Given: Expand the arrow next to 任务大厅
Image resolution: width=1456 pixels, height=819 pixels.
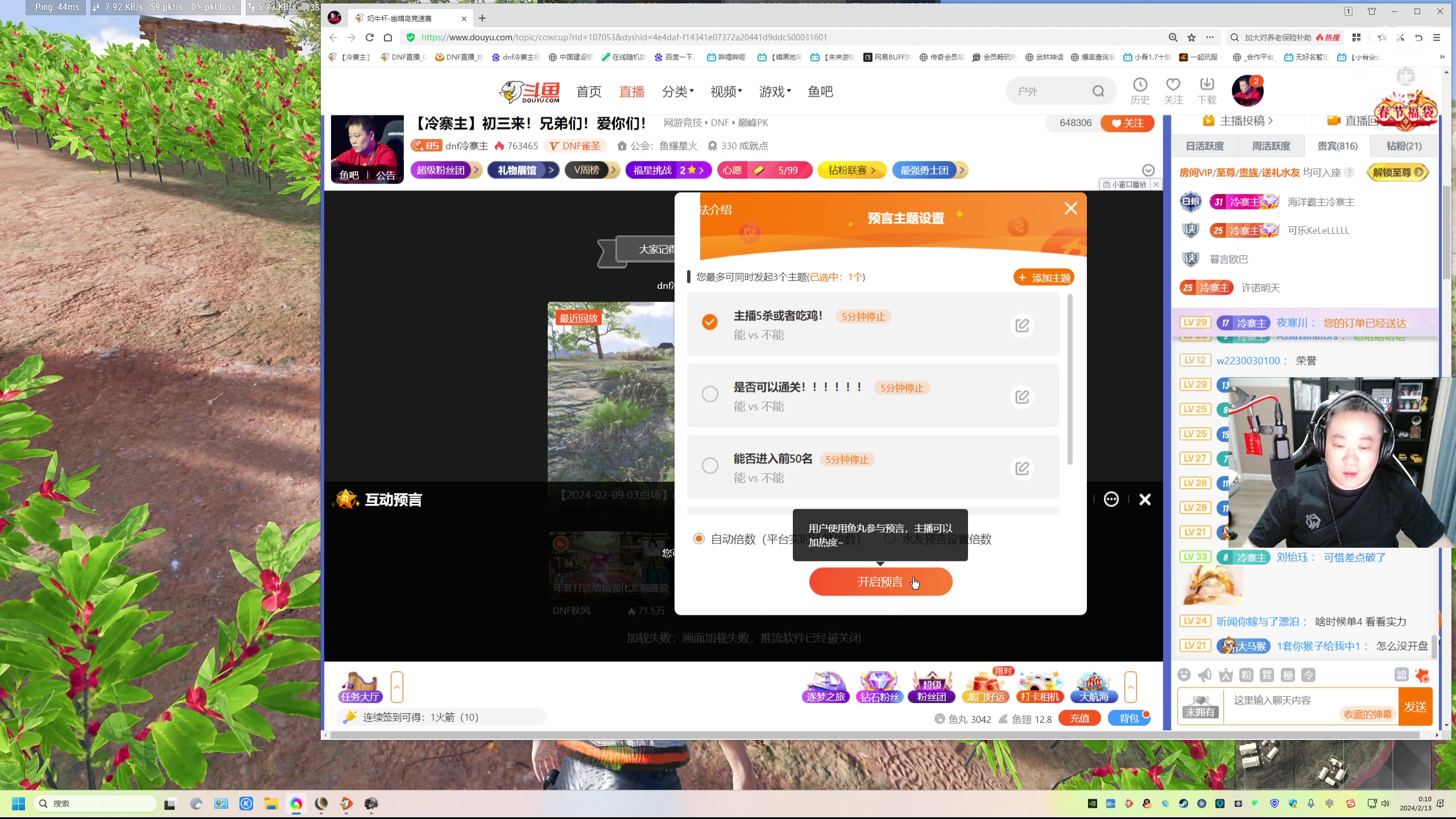Looking at the screenshot, I should click(x=397, y=687).
